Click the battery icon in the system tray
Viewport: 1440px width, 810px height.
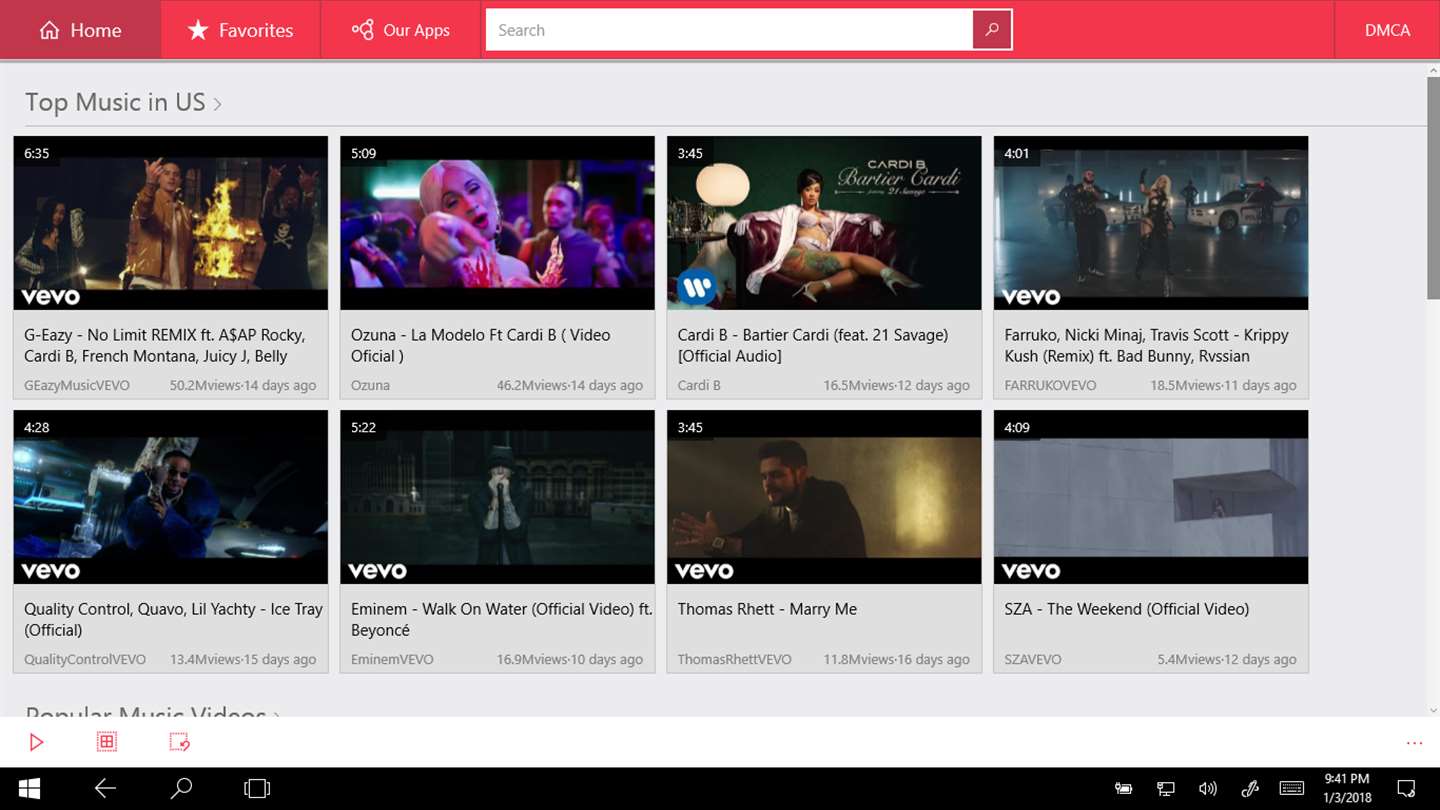click(1123, 789)
